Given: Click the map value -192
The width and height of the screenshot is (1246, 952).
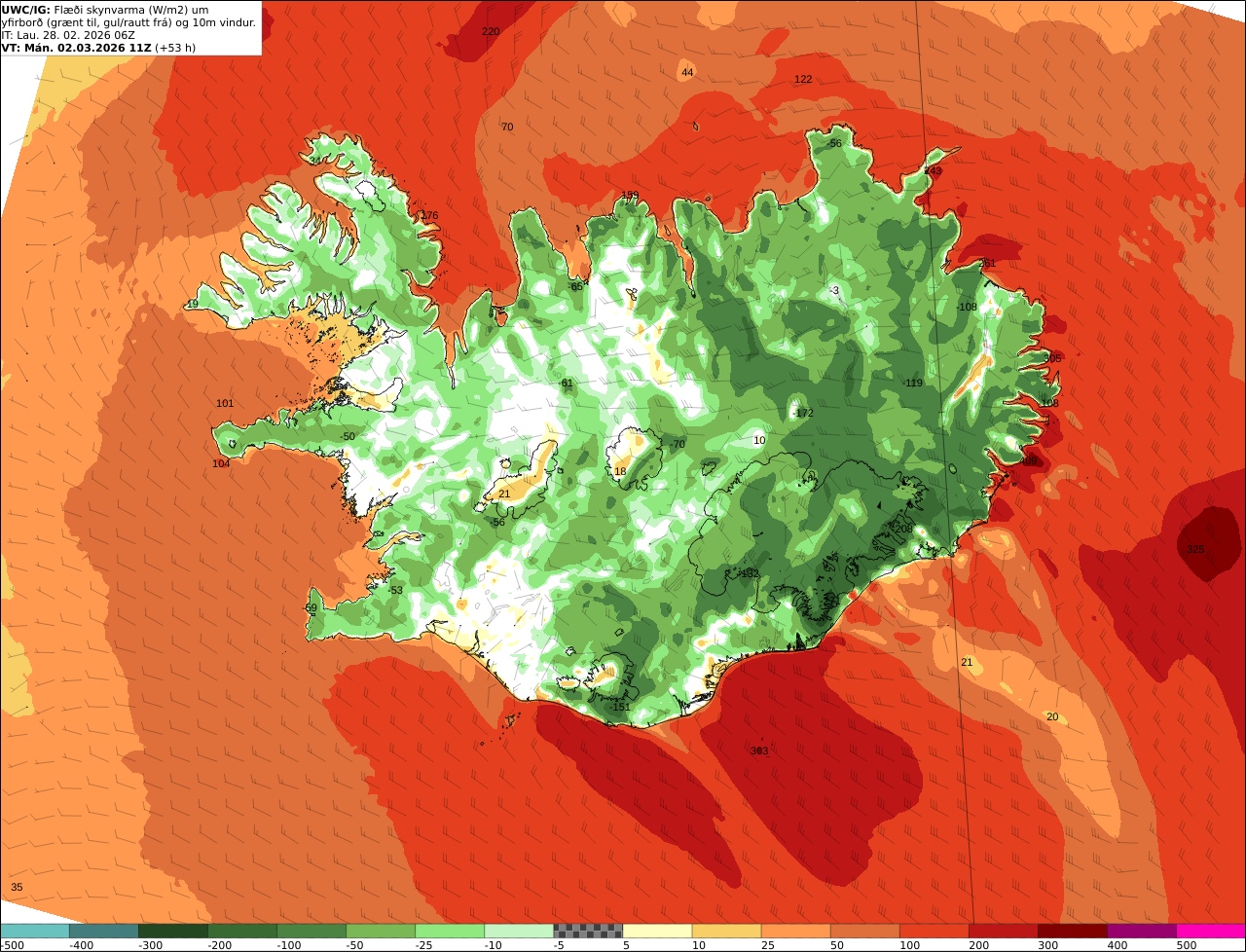Looking at the screenshot, I should [x=748, y=574].
